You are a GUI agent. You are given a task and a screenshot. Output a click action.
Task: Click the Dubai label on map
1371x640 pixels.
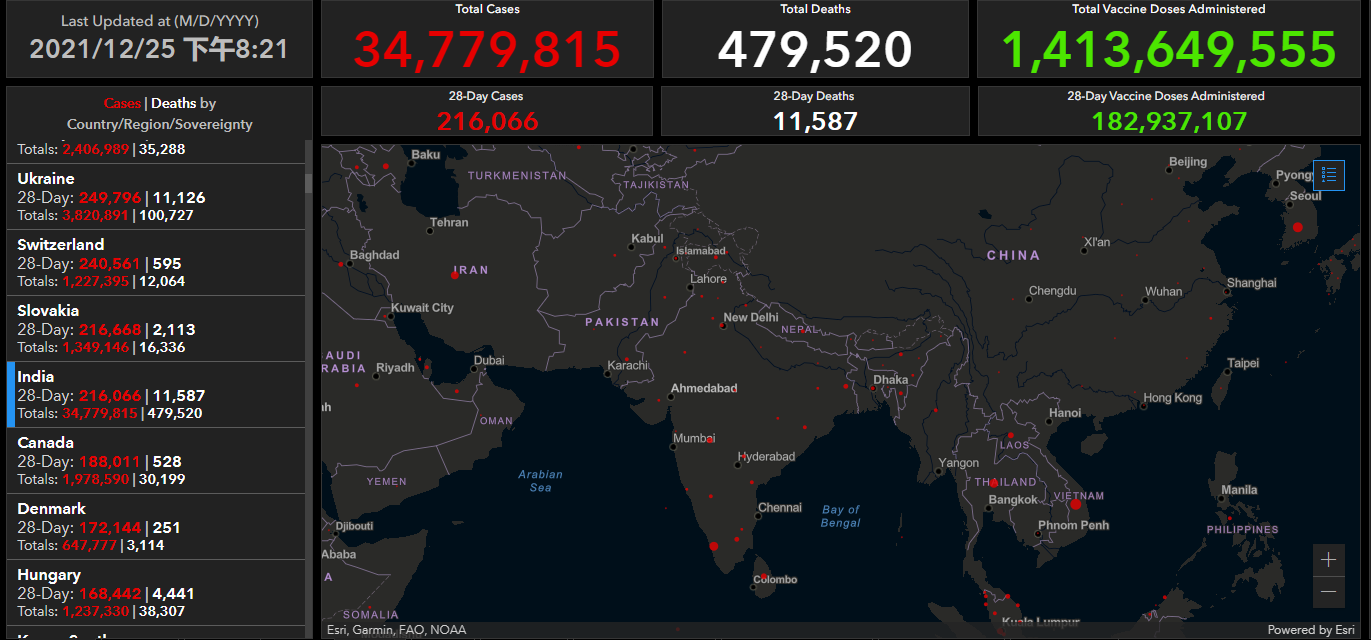point(489,361)
